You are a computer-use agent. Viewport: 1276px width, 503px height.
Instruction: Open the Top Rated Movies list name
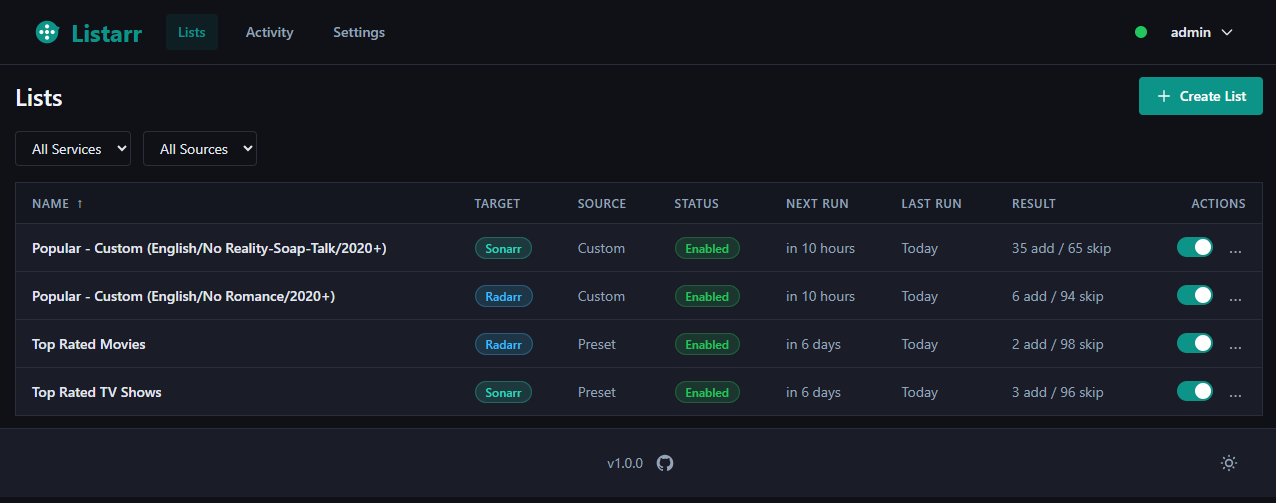[x=89, y=344]
